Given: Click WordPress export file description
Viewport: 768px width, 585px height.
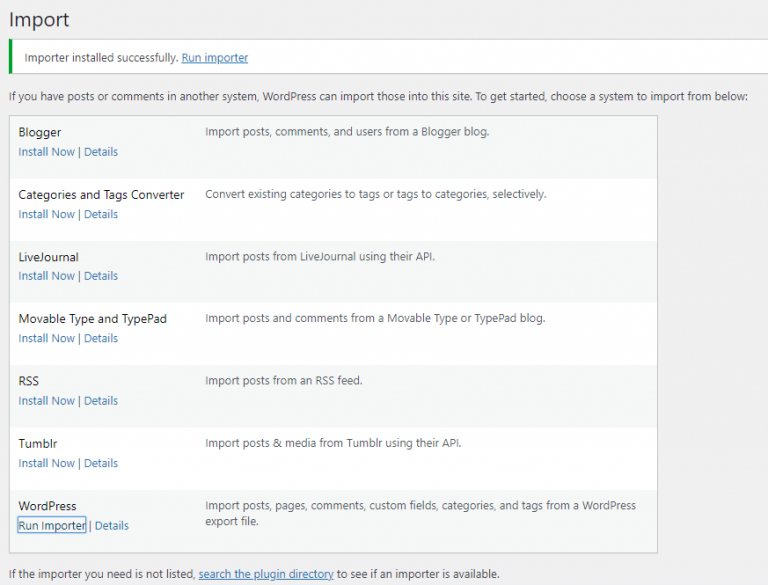Looking at the screenshot, I should [420, 513].
